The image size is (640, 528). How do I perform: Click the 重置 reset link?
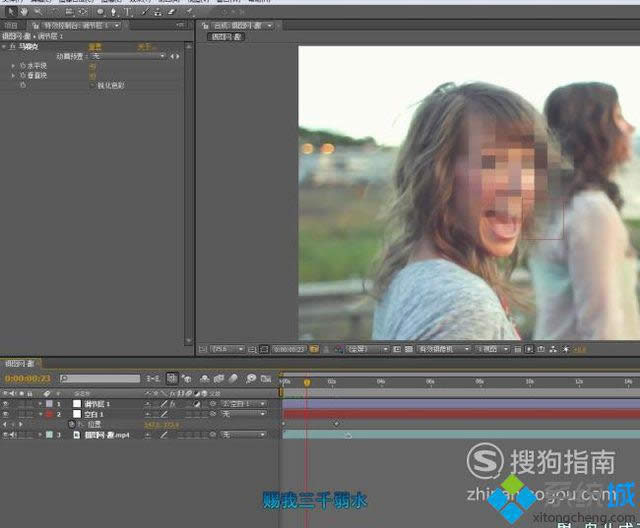[x=95, y=46]
